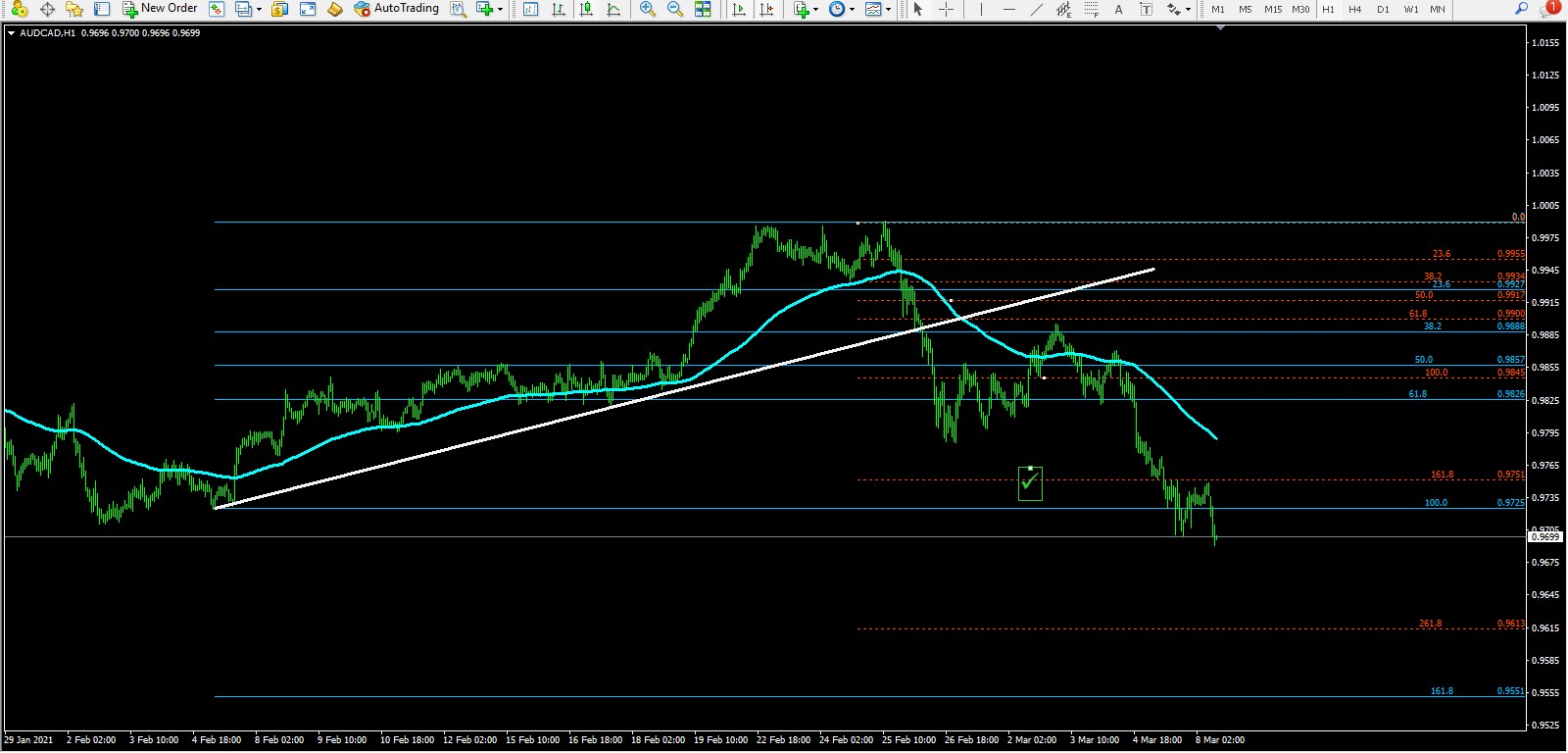Image resolution: width=1568 pixels, height=753 pixels.
Task: Tile chart windows icon
Action: click(703, 9)
